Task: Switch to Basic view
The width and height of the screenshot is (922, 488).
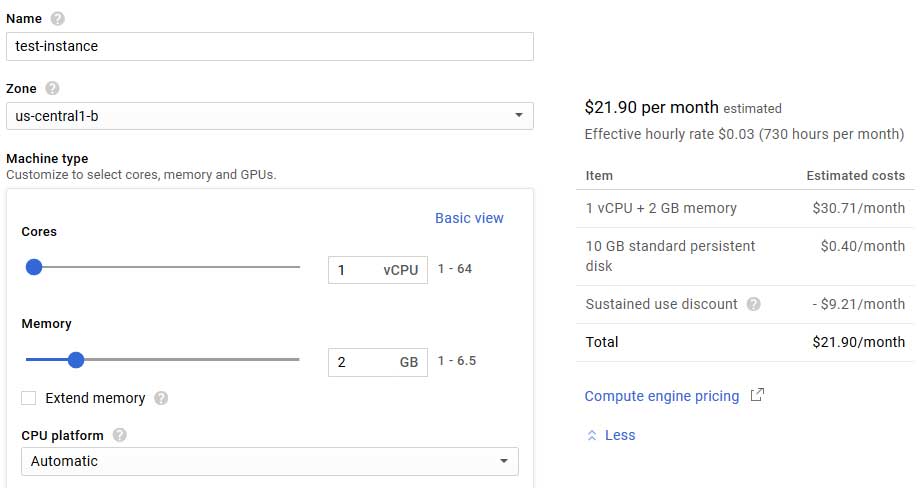Action: coord(469,218)
